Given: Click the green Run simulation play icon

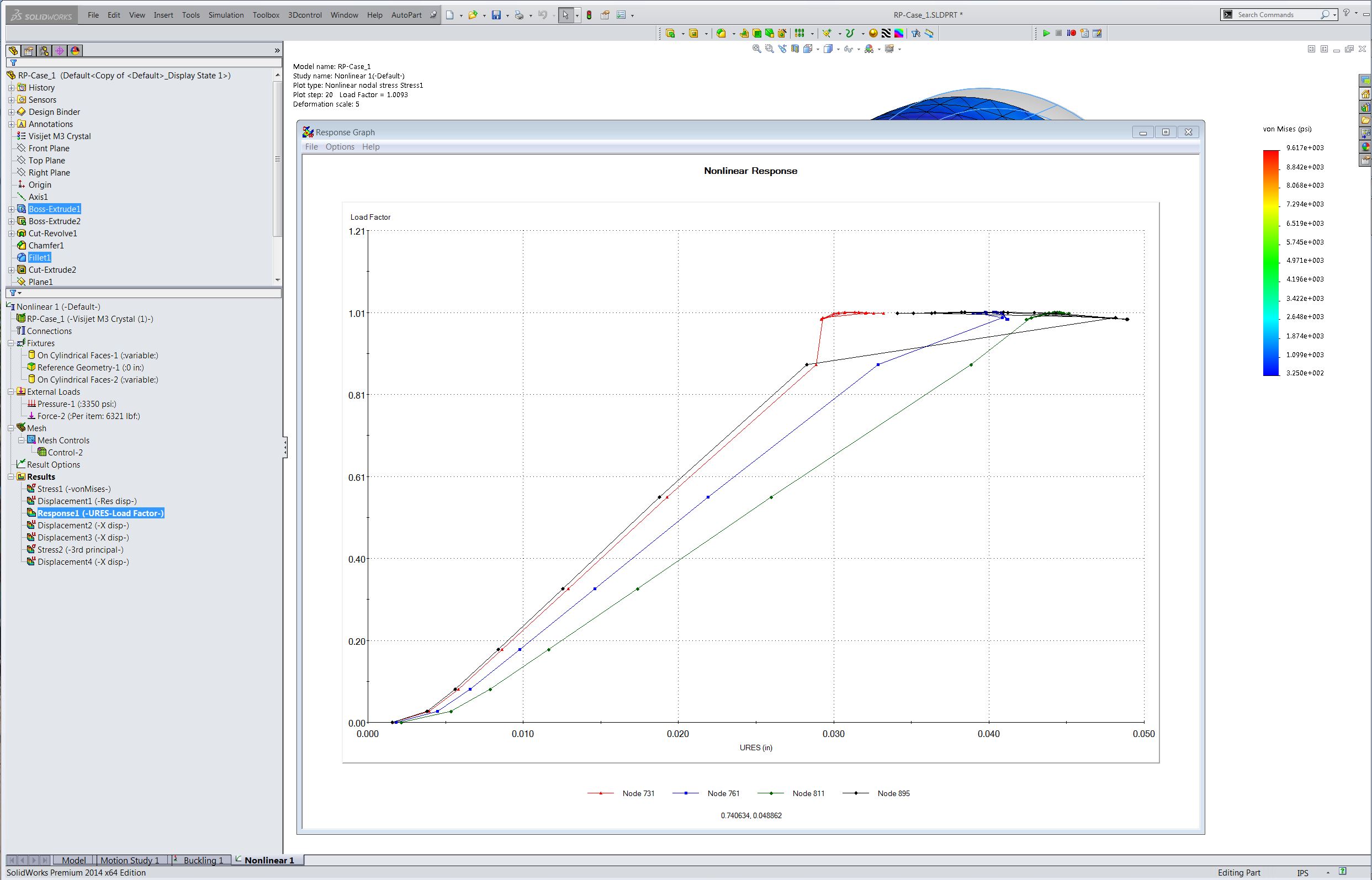Looking at the screenshot, I should click(x=1046, y=33).
